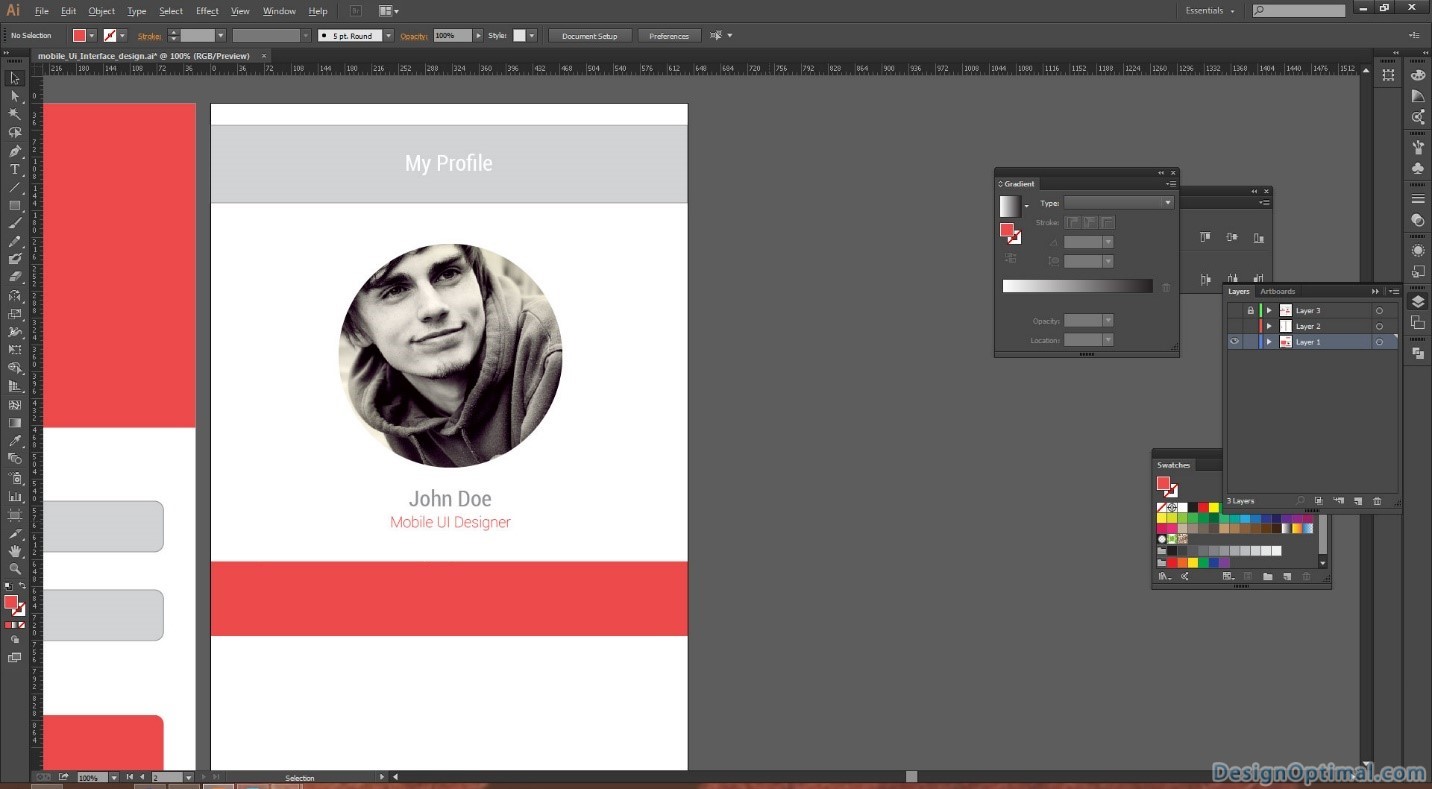Open the Effect menu
Image resolution: width=1432 pixels, height=789 pixels.
click(x=207, y=11)
